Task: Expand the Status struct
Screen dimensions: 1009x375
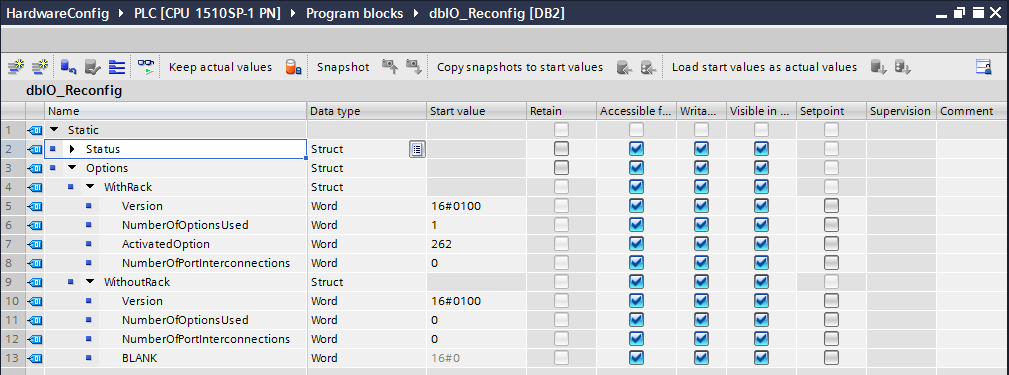Action: (72, 149)
